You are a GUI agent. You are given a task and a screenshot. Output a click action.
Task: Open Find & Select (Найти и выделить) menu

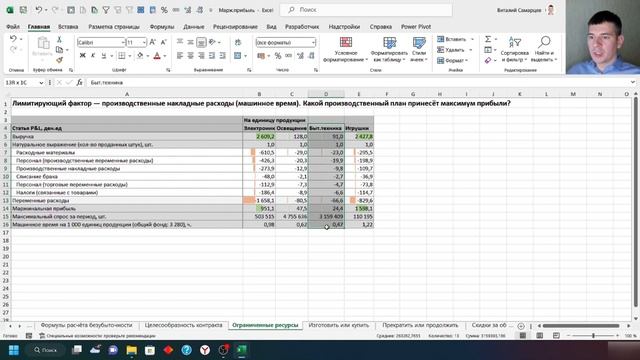(544, 49)
